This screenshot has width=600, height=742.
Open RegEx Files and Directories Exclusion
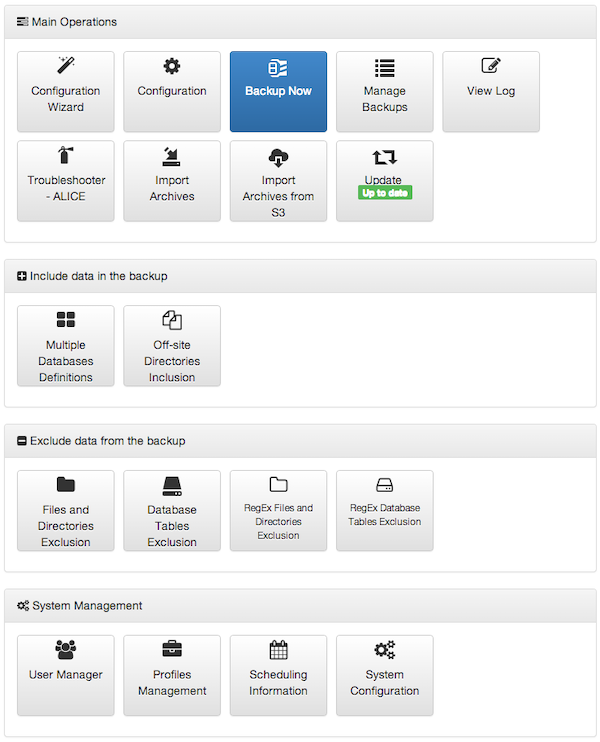[278, 511]
